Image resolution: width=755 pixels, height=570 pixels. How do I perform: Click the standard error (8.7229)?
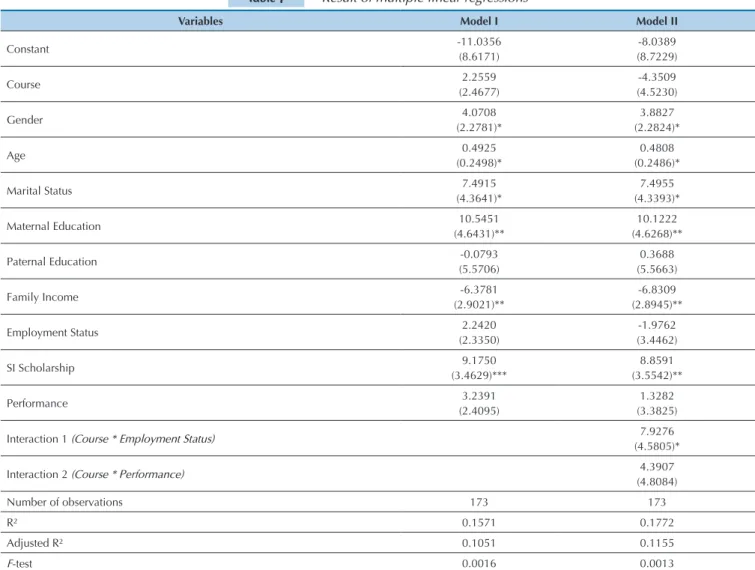point(657,57)
